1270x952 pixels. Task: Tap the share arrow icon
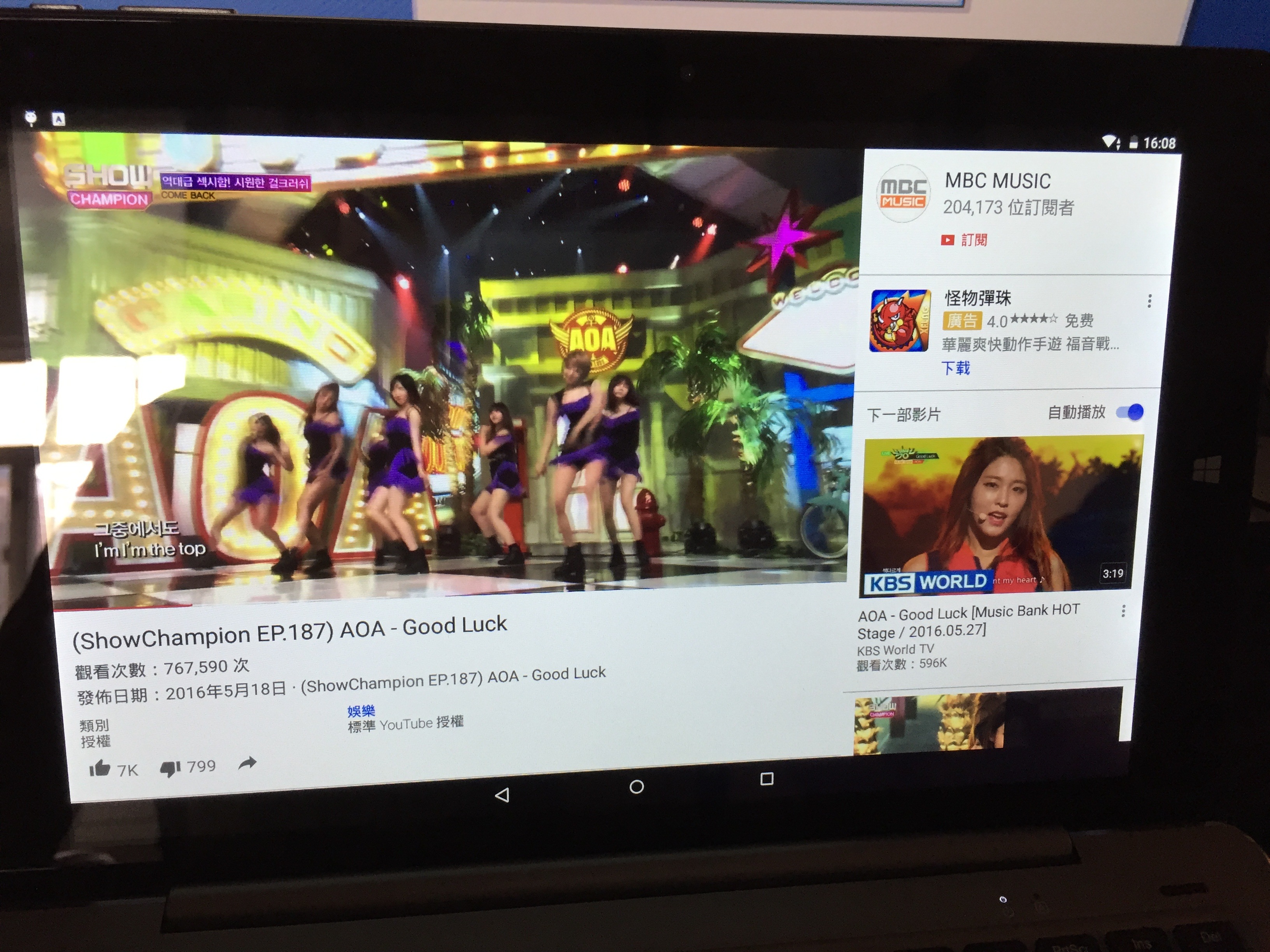247,763
